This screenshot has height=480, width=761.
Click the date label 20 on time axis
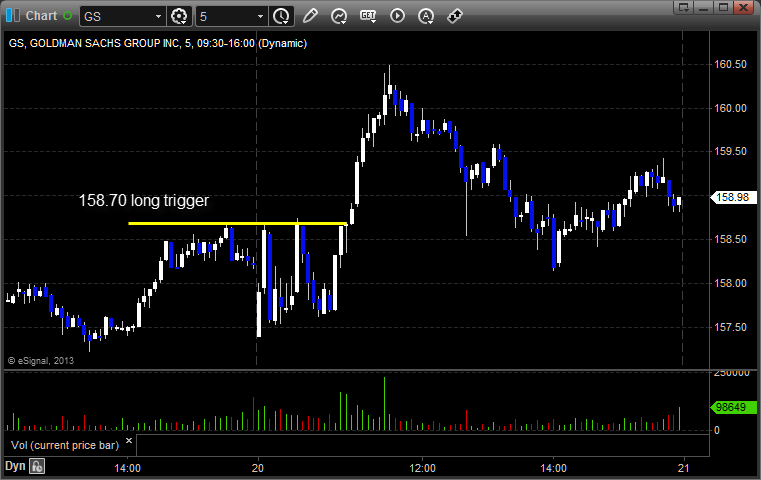coord(258,468)
